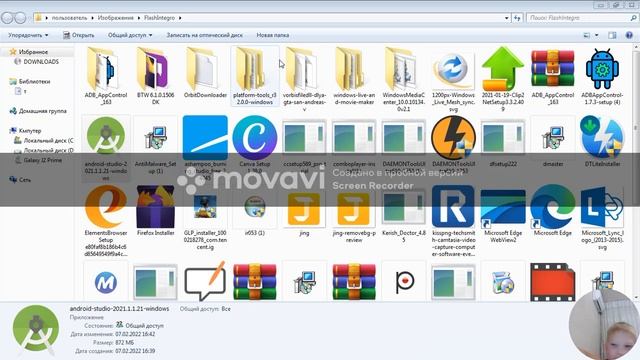The width and height of the screenshot is (640, 360).
Task: Select the DTLiteInstaller file
Action: (602, 141)
